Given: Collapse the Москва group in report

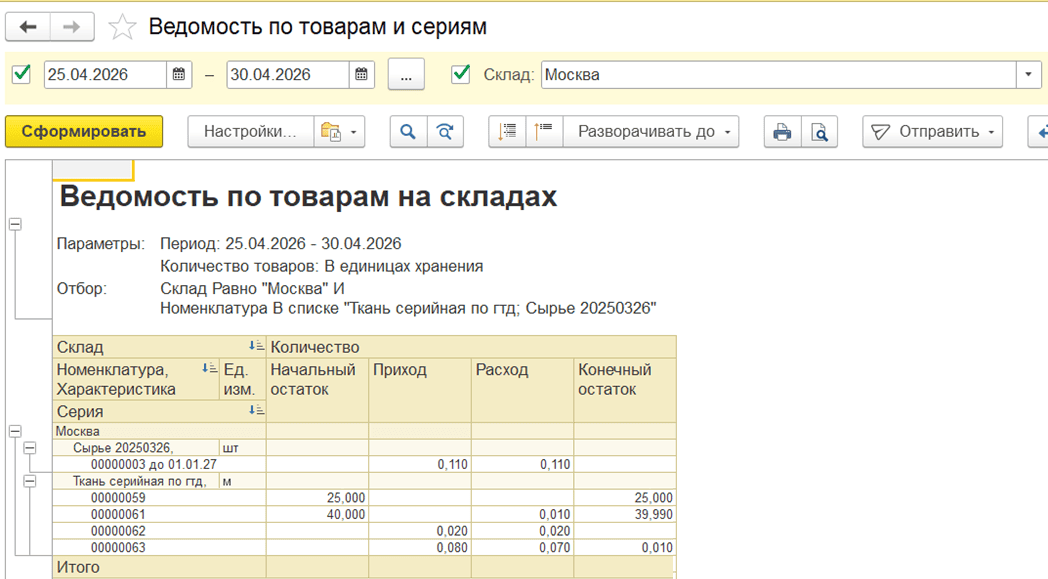Looking at the screenshot, I should (x=15, y=431).
